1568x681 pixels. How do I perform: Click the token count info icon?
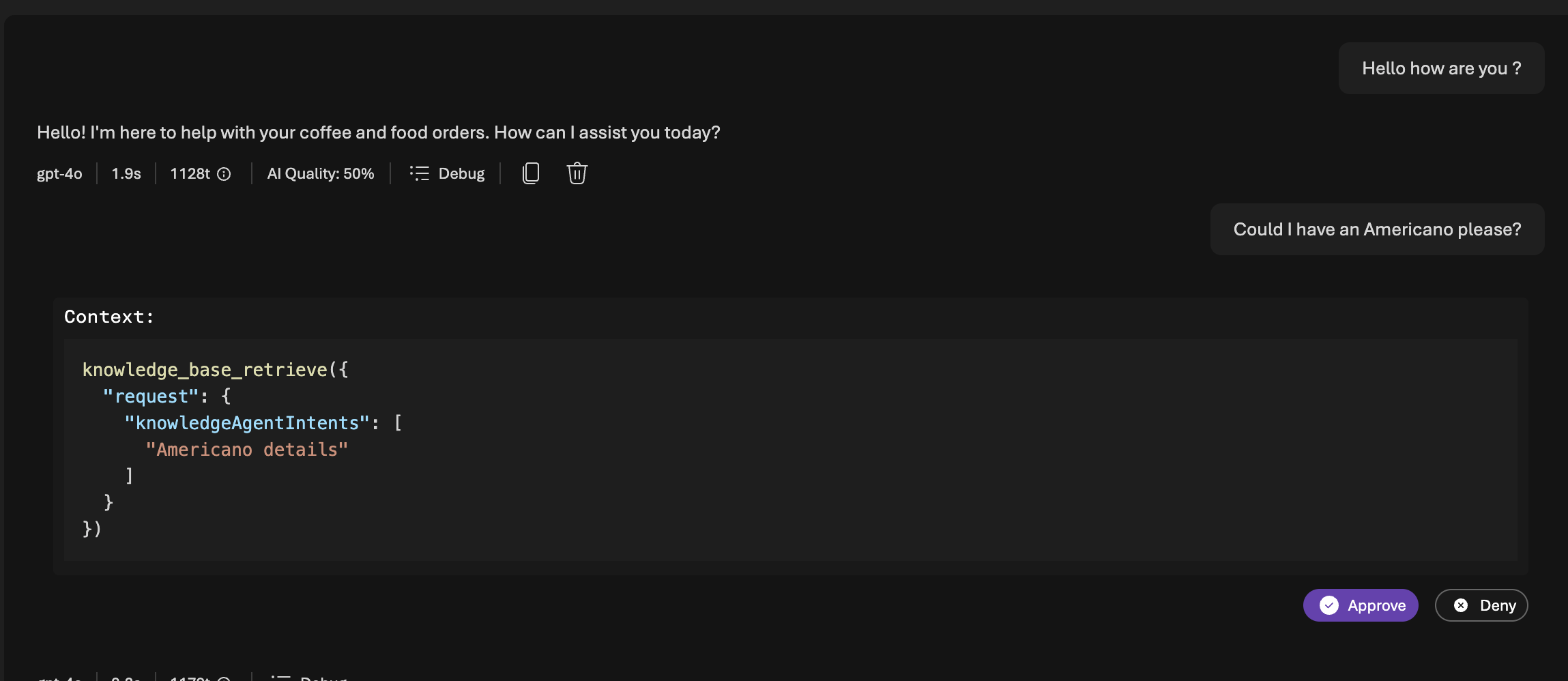pos(225,174)
